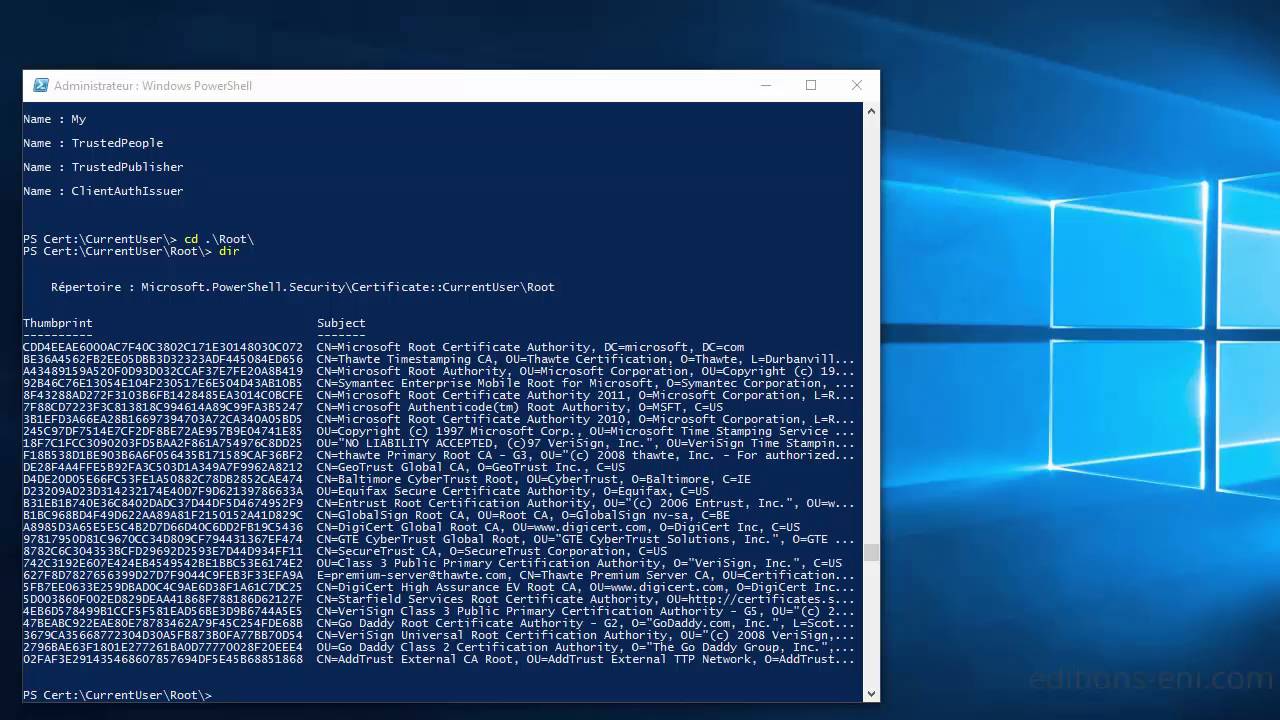
Task: Close the Windows PowerShell window
Action: pos(857,86)
